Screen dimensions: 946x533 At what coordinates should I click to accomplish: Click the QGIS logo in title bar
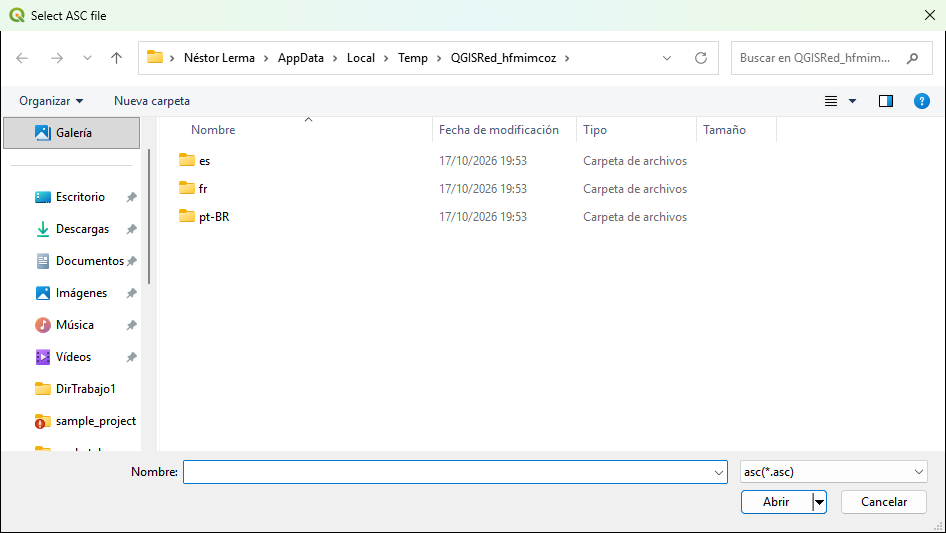(17, 15)
